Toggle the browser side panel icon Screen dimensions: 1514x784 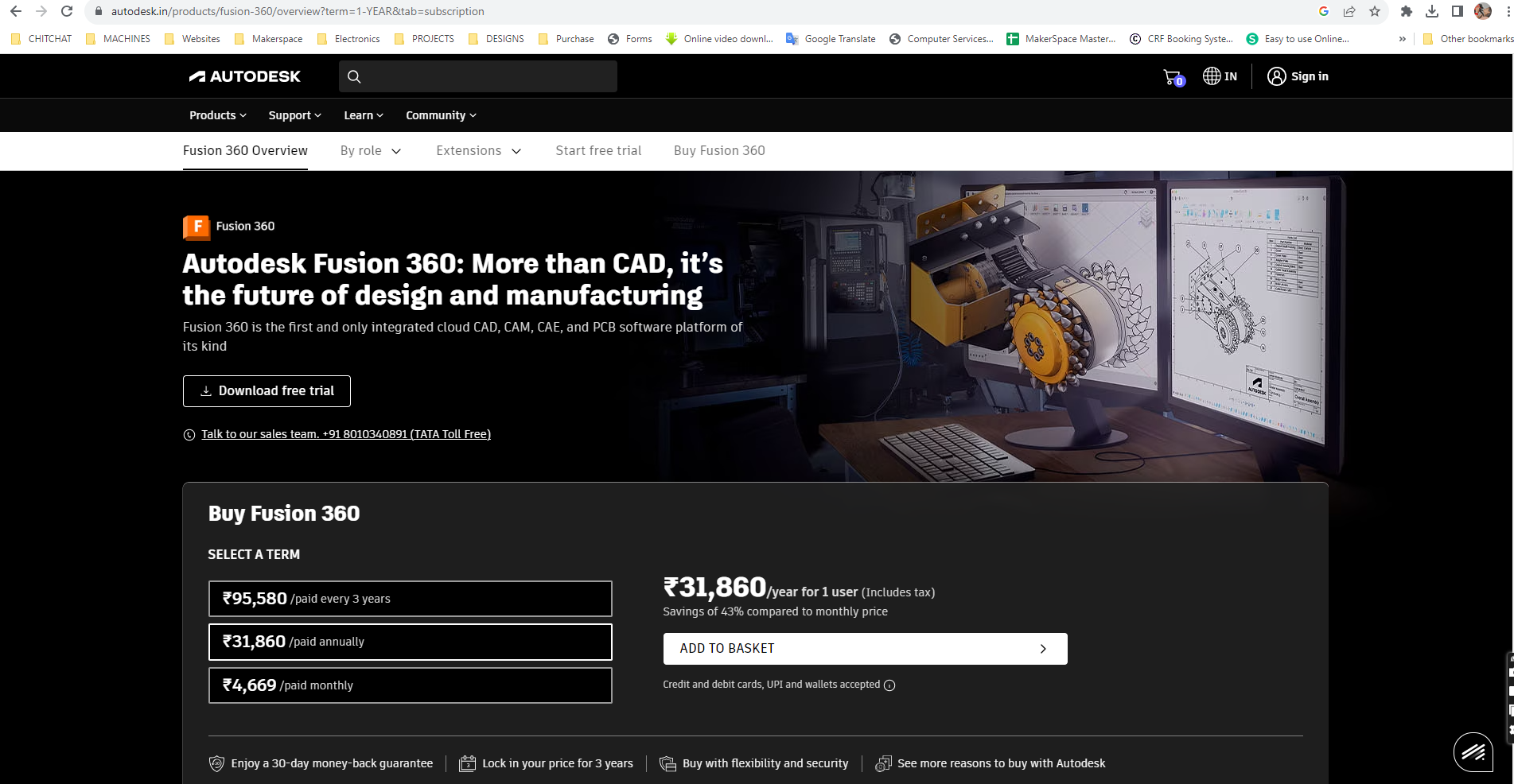click(1458, 11)
